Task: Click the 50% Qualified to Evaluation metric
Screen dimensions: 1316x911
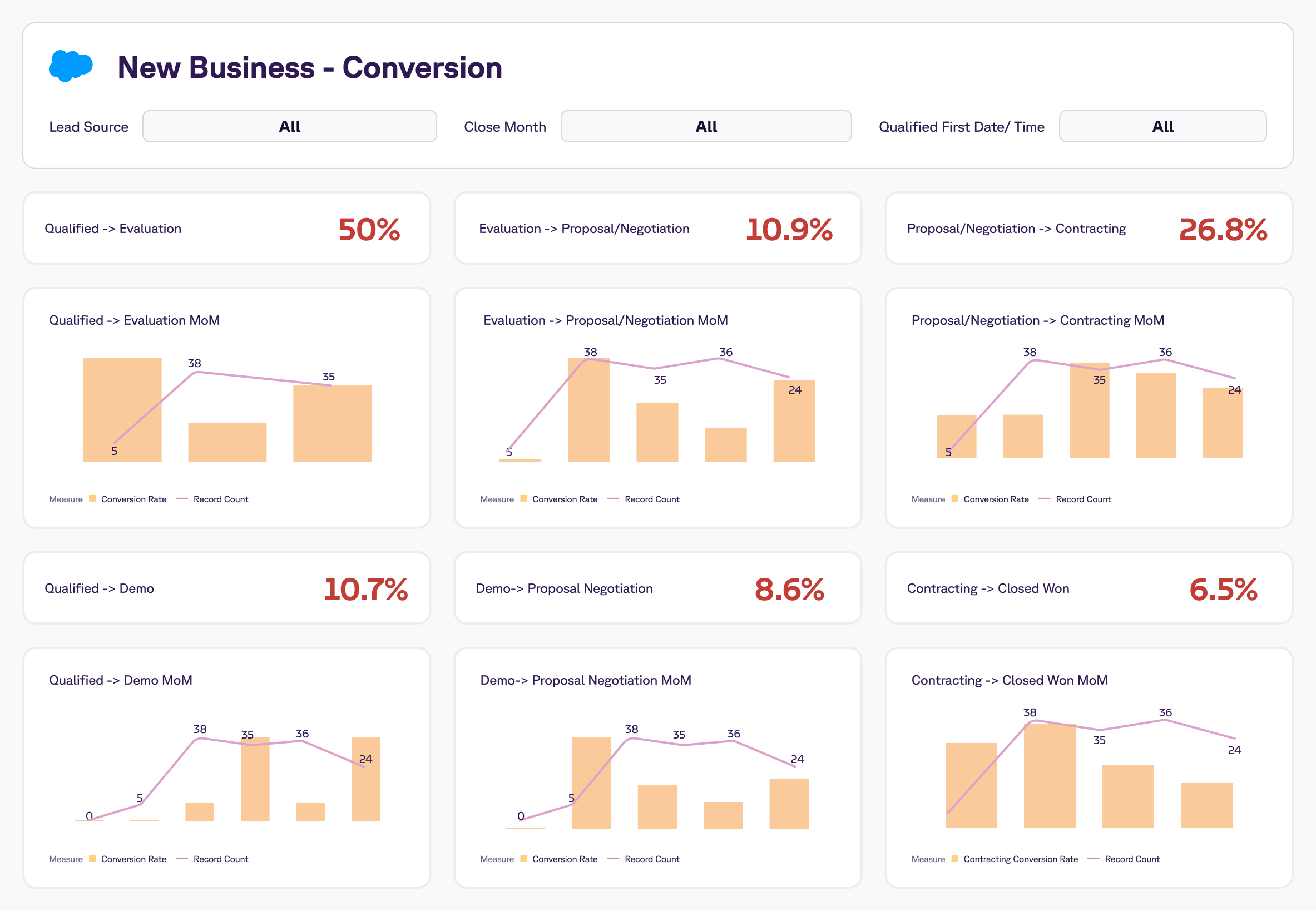Action: pyautogui.click(x=369, y=230)
